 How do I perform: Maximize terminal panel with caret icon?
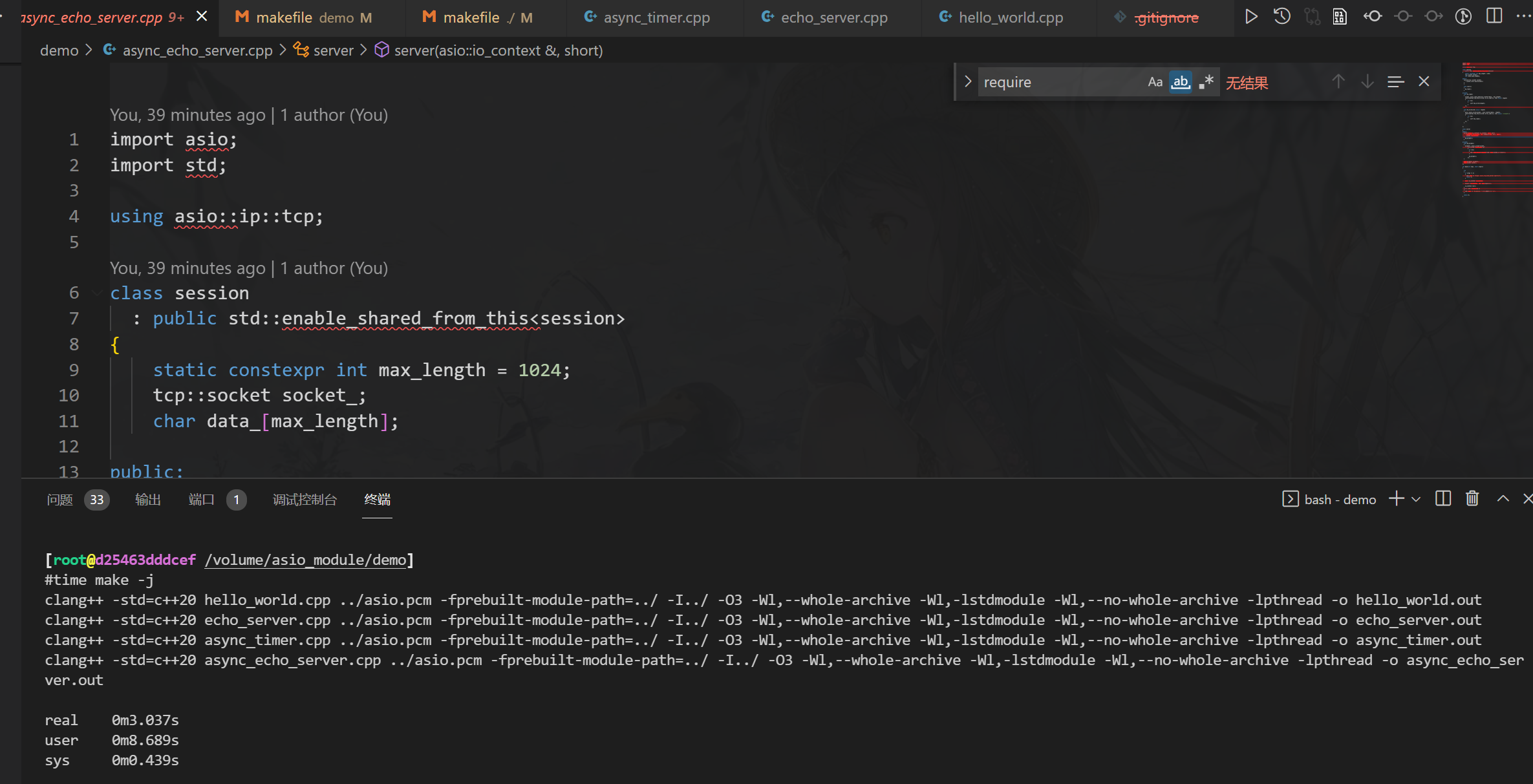click(x=1503, y=499)
